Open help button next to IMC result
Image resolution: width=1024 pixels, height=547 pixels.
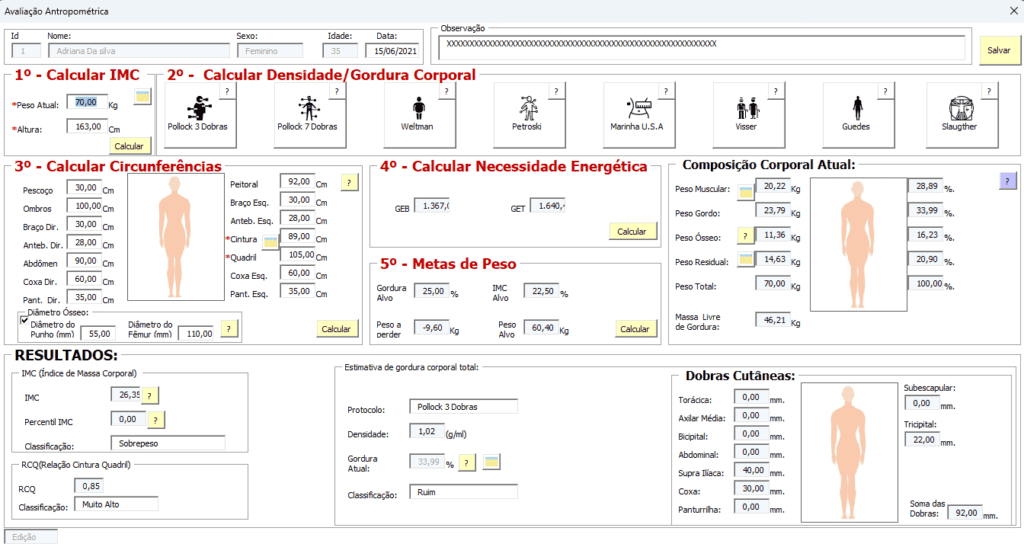click(x=150, y=396)
